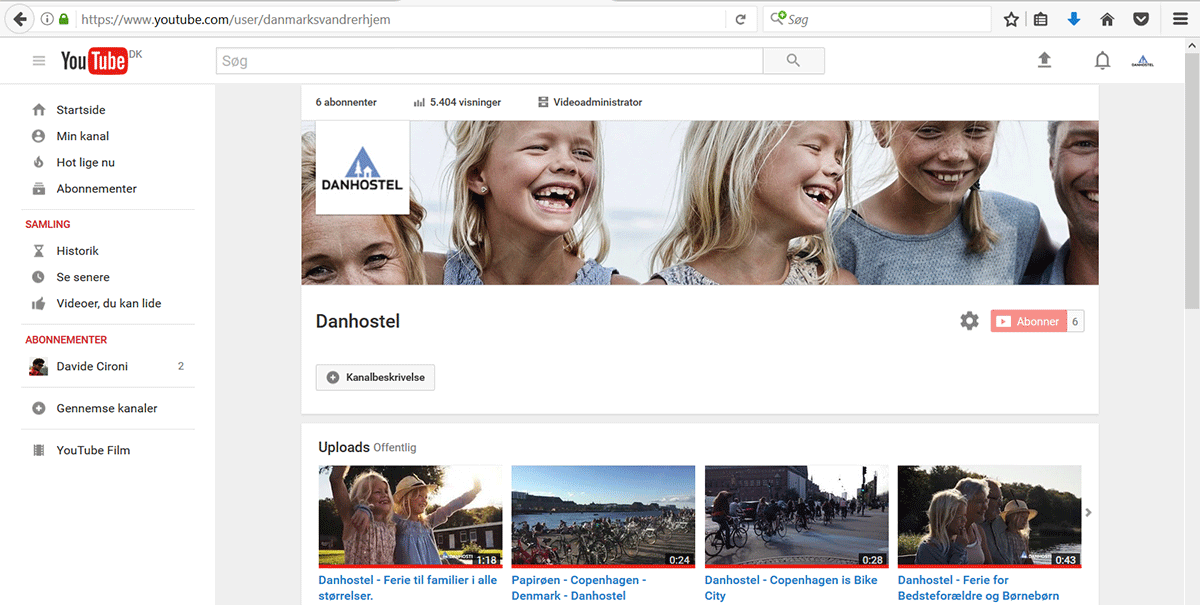Click the Danhostel channel logo image

[x=362, y=167]
